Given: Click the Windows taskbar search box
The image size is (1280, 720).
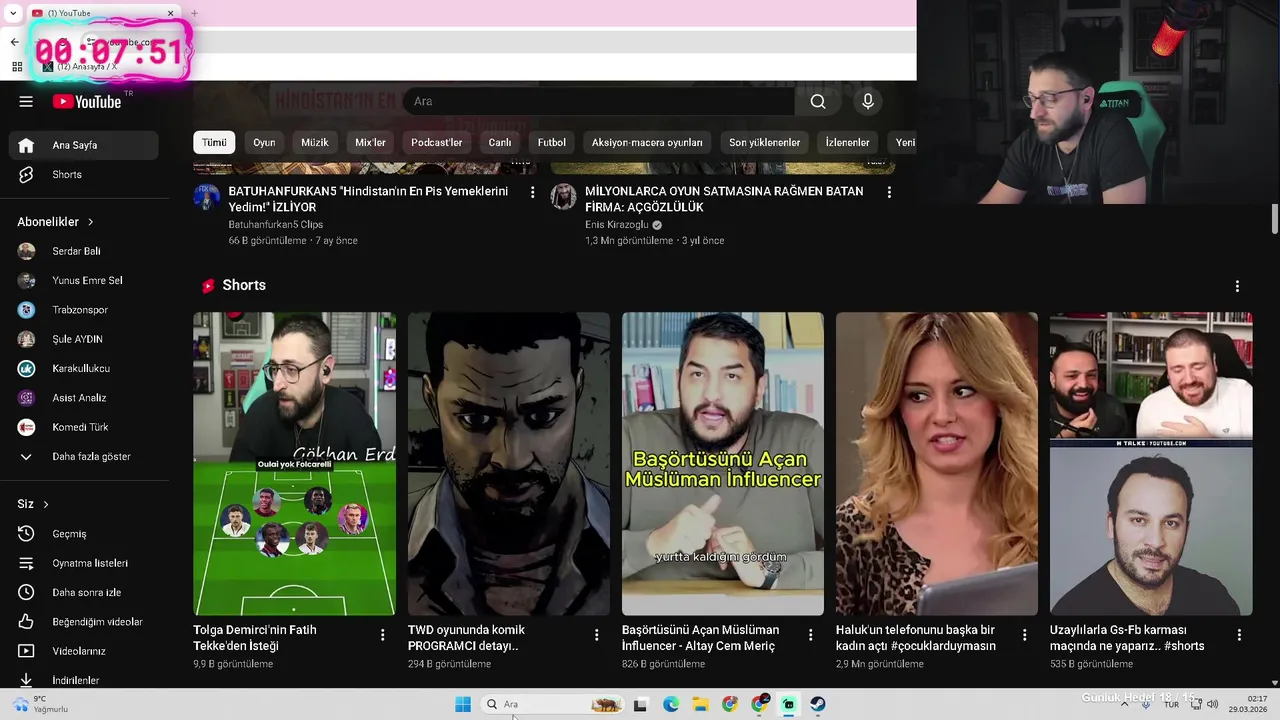Looking at the screenshot, I should click(x=553, y=704).
